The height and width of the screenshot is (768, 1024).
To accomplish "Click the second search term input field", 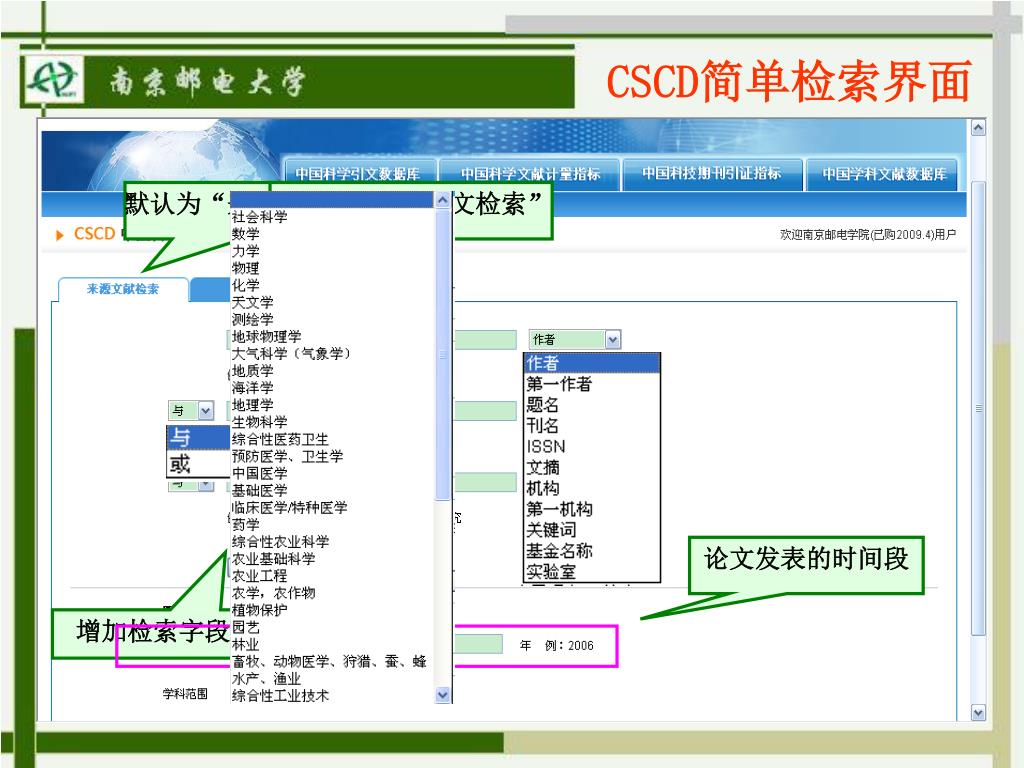I will 485,411.
